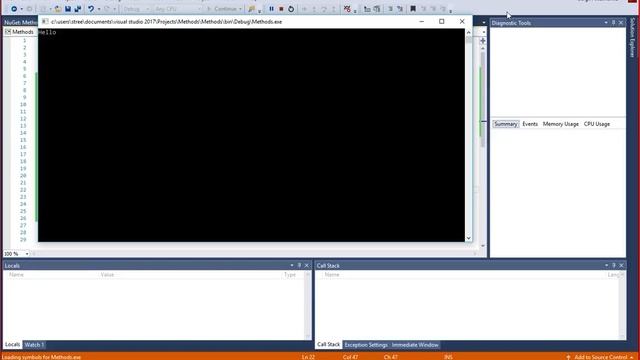The height and width of the screenshot is (360, 640).
Task: Close the Locals panel
Action: point(307,265)
